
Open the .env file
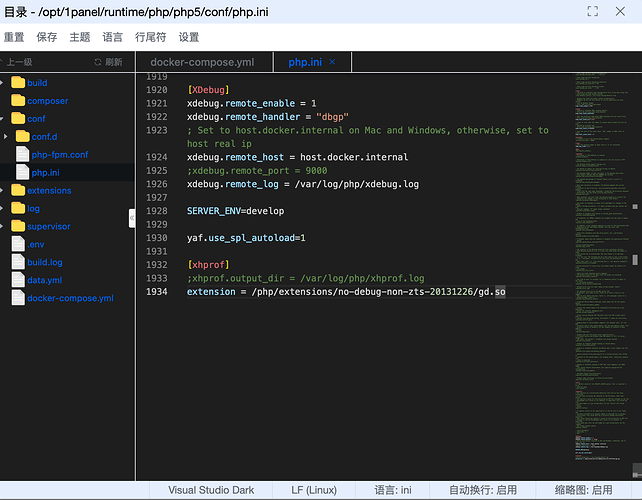[x=36, y=244]
